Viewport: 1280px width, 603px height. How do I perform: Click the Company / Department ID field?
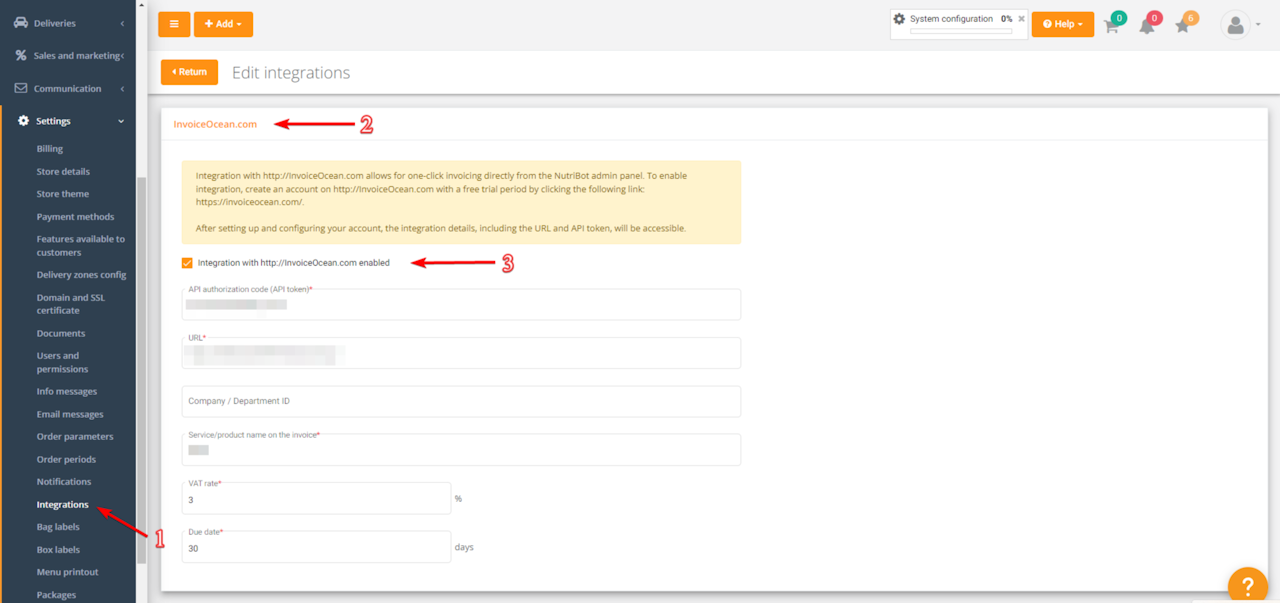(x=461, y=401)
